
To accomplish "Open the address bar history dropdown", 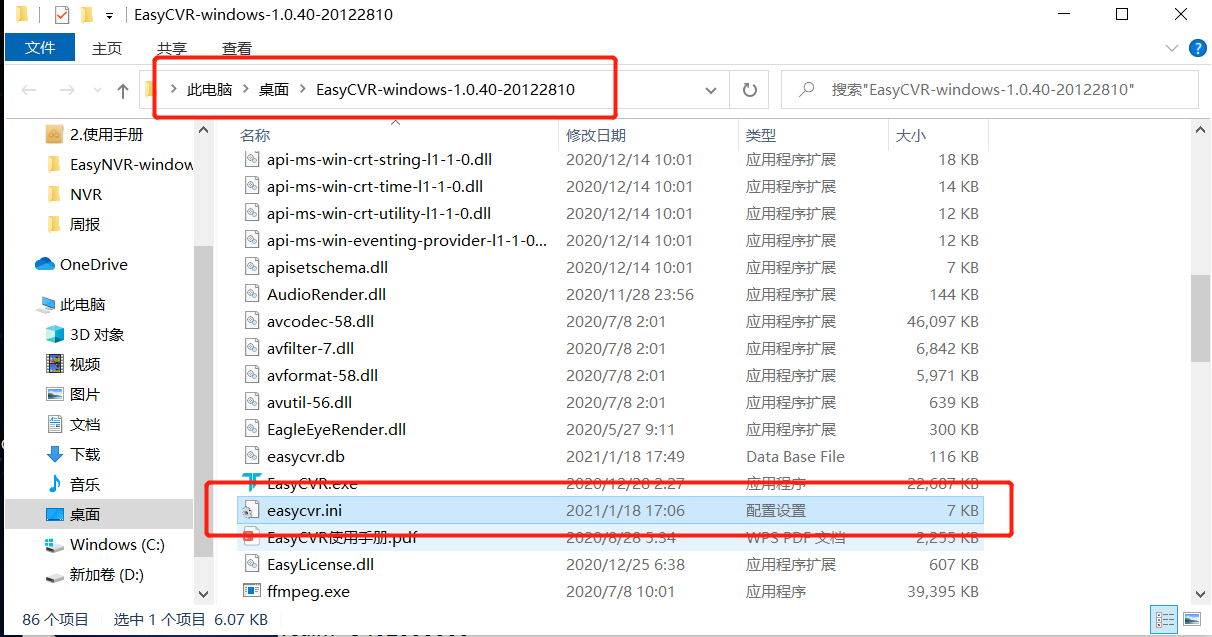I will tap(711, 90).
